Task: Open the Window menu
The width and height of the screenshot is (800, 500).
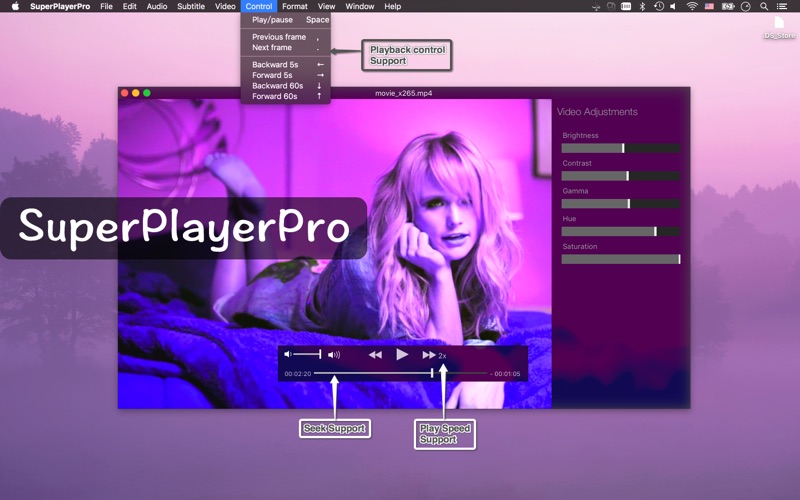Action: [360, 6]
